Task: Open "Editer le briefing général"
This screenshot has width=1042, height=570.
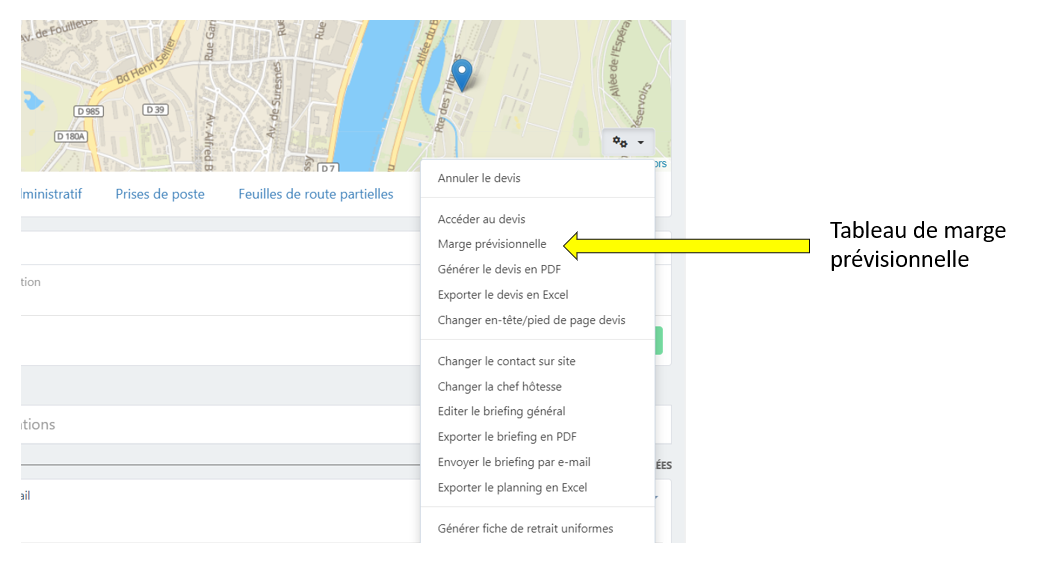Action: 501,411
